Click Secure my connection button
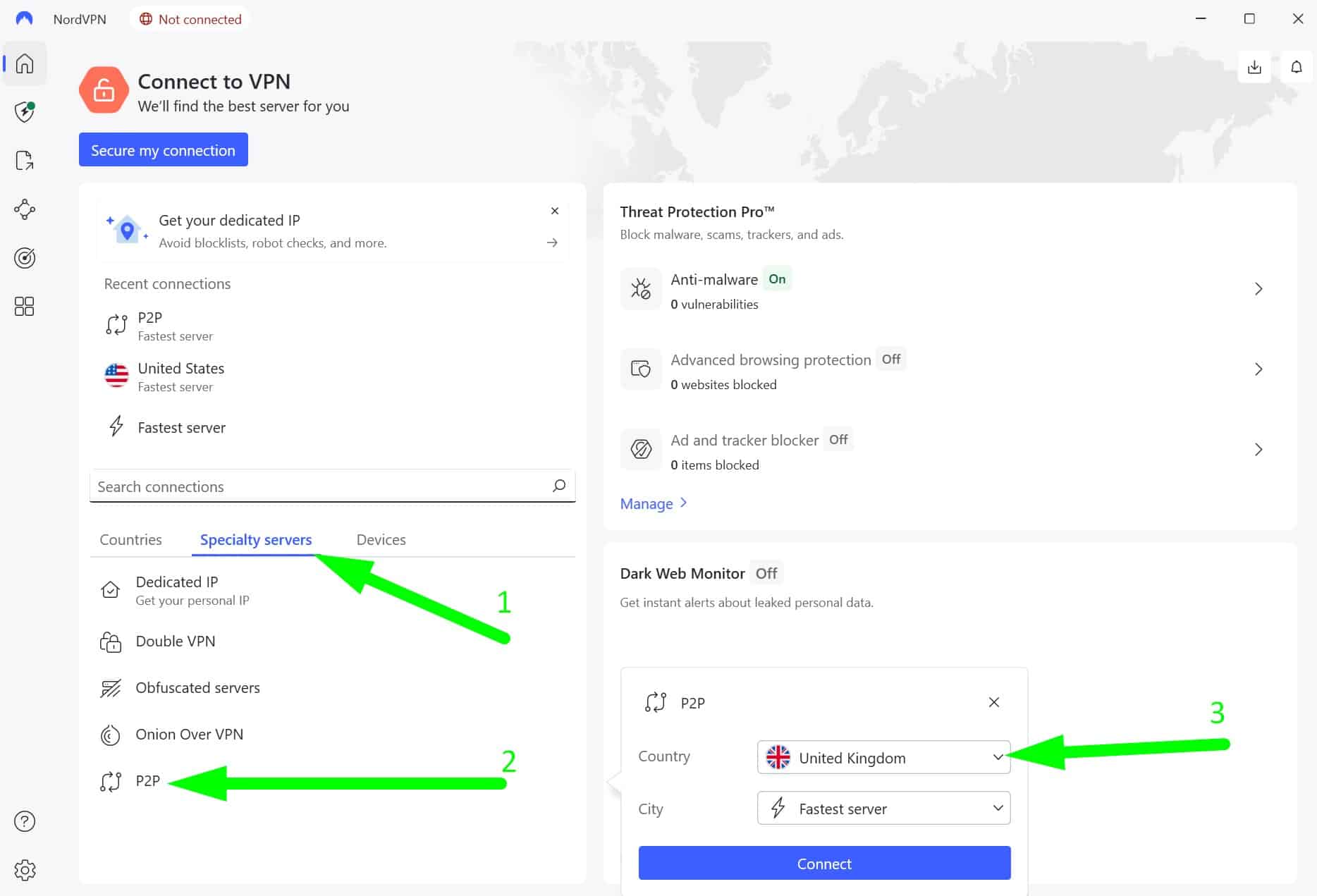Screen dimensions: 1317x896 (x=163, y=149)
